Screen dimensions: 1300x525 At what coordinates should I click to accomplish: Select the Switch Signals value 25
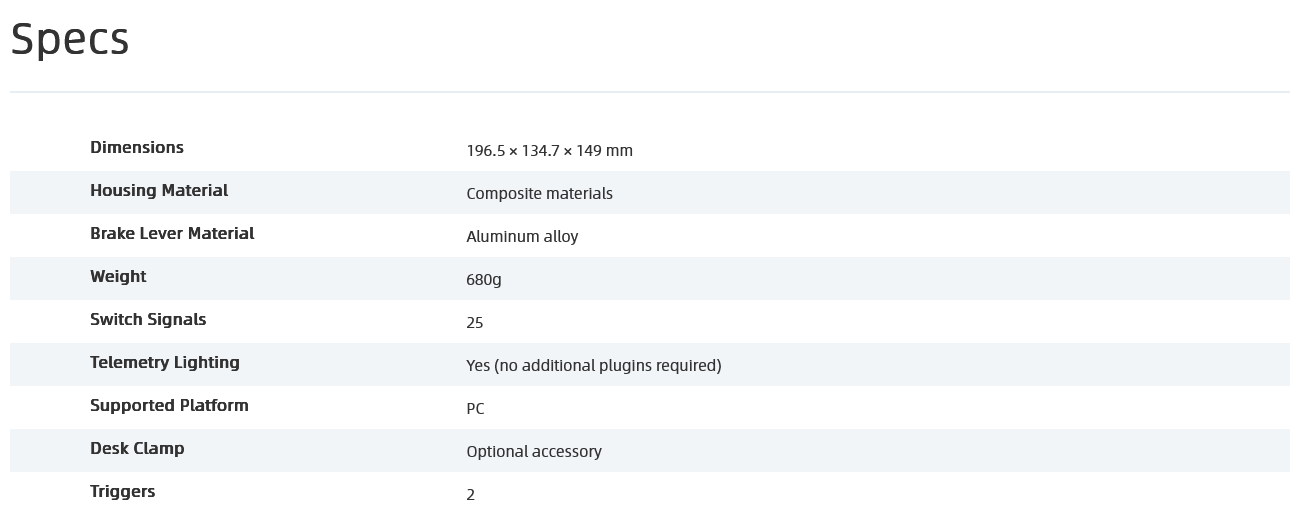475,323
